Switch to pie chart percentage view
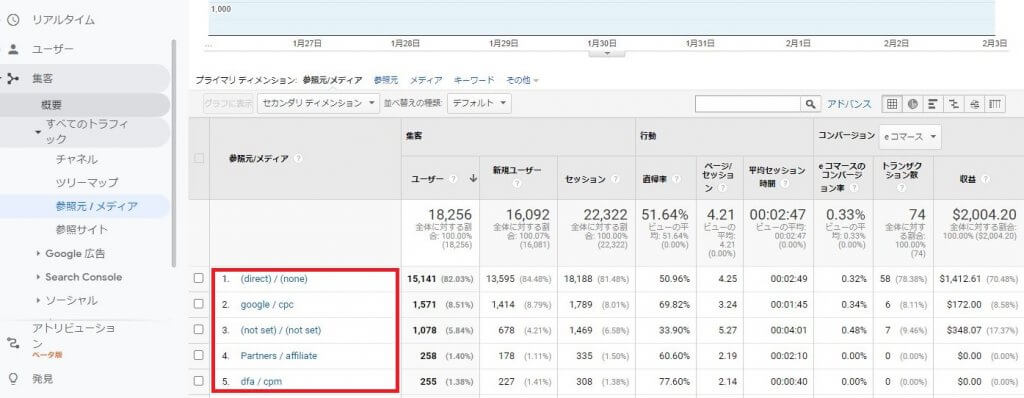 (912, 104)
